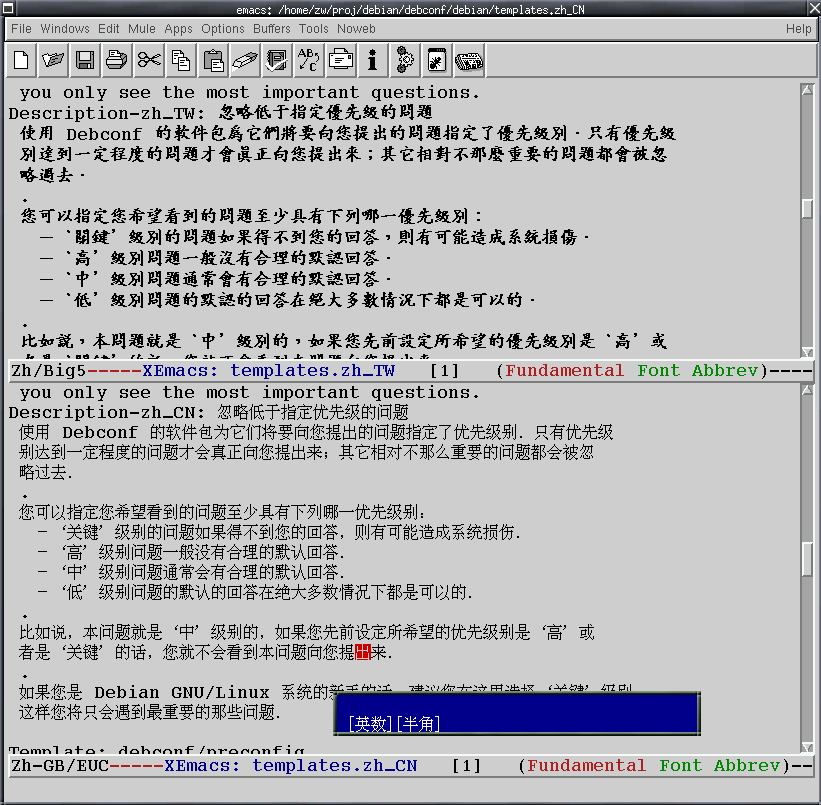
Task: Click the open folder toolbar icon
Action: coord(53,60)
